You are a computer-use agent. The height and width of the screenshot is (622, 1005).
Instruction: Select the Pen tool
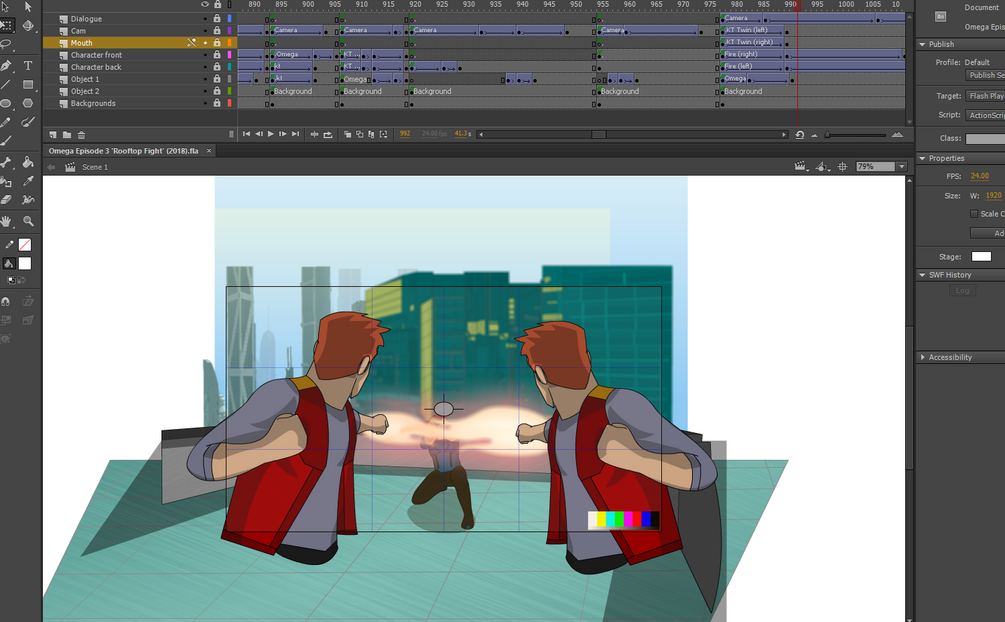(6, 65)
